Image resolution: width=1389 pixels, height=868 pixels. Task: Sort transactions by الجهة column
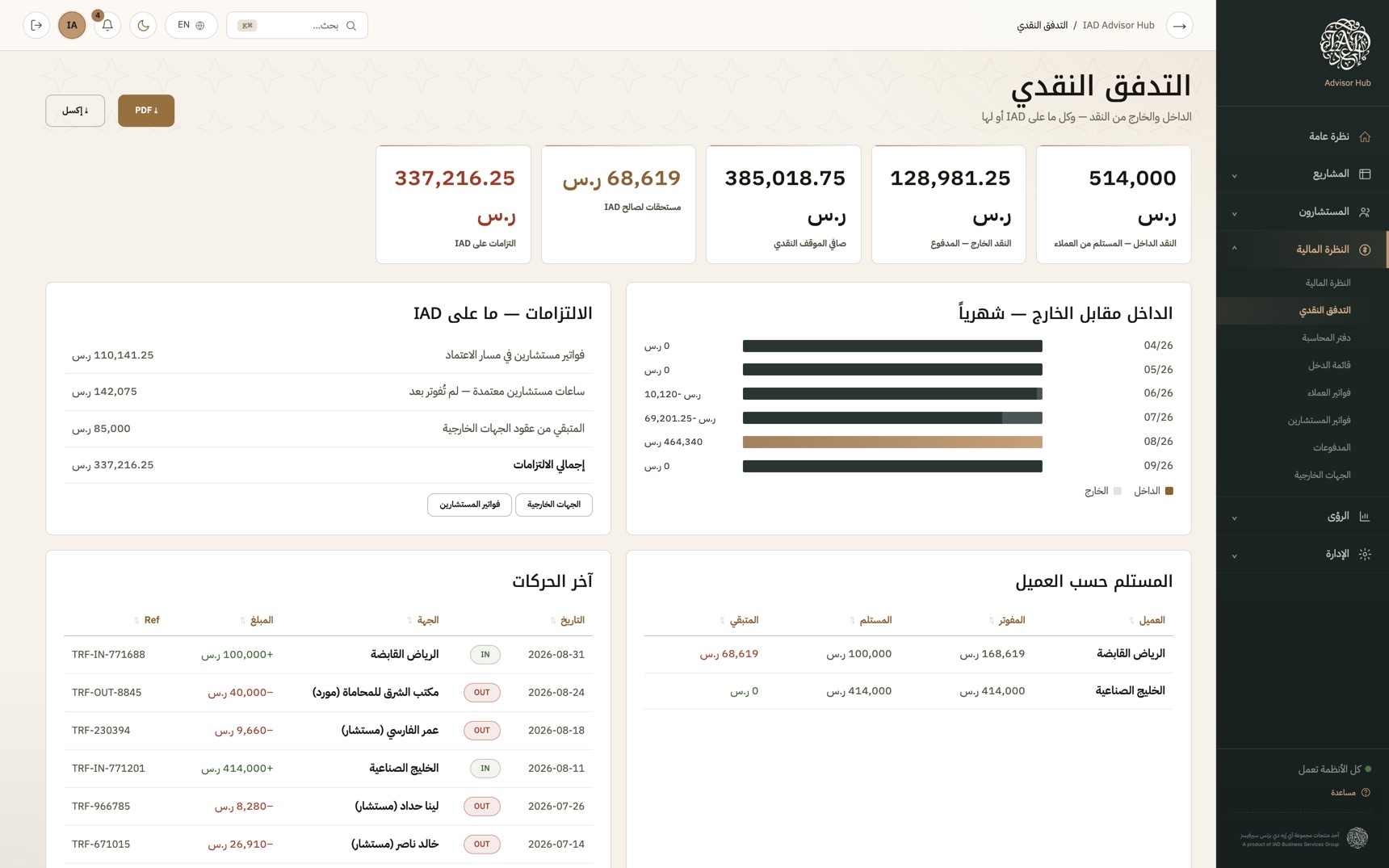click(x=423, y=620)
